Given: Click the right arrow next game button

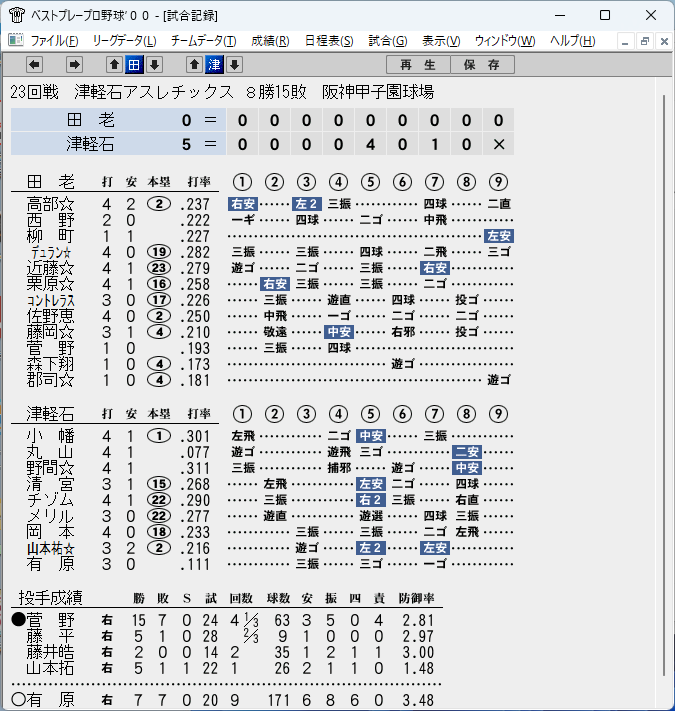Looking at the screenshot, I should coord(74,65).
